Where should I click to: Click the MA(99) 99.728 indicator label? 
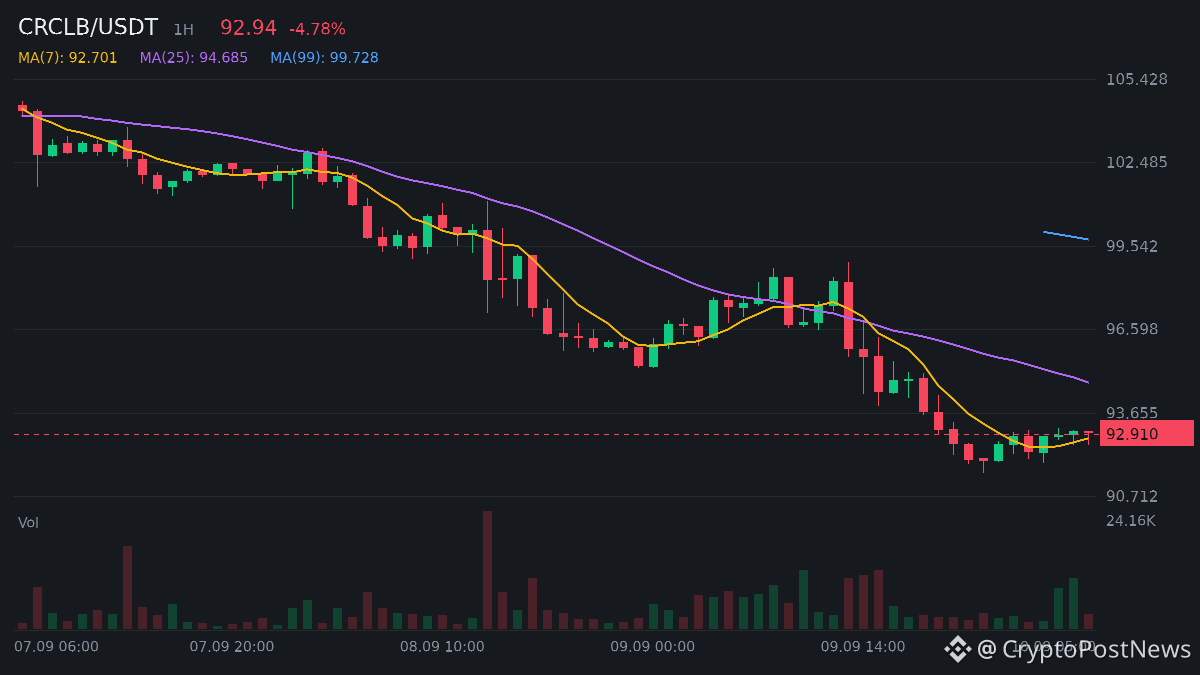coord(324,58)
